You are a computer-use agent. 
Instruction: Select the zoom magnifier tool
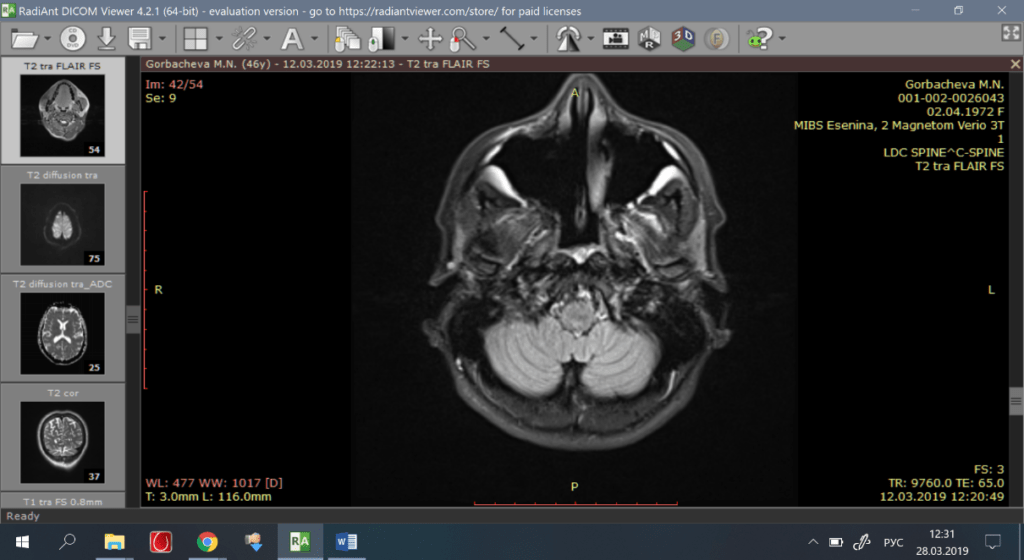tap(463, 39)
